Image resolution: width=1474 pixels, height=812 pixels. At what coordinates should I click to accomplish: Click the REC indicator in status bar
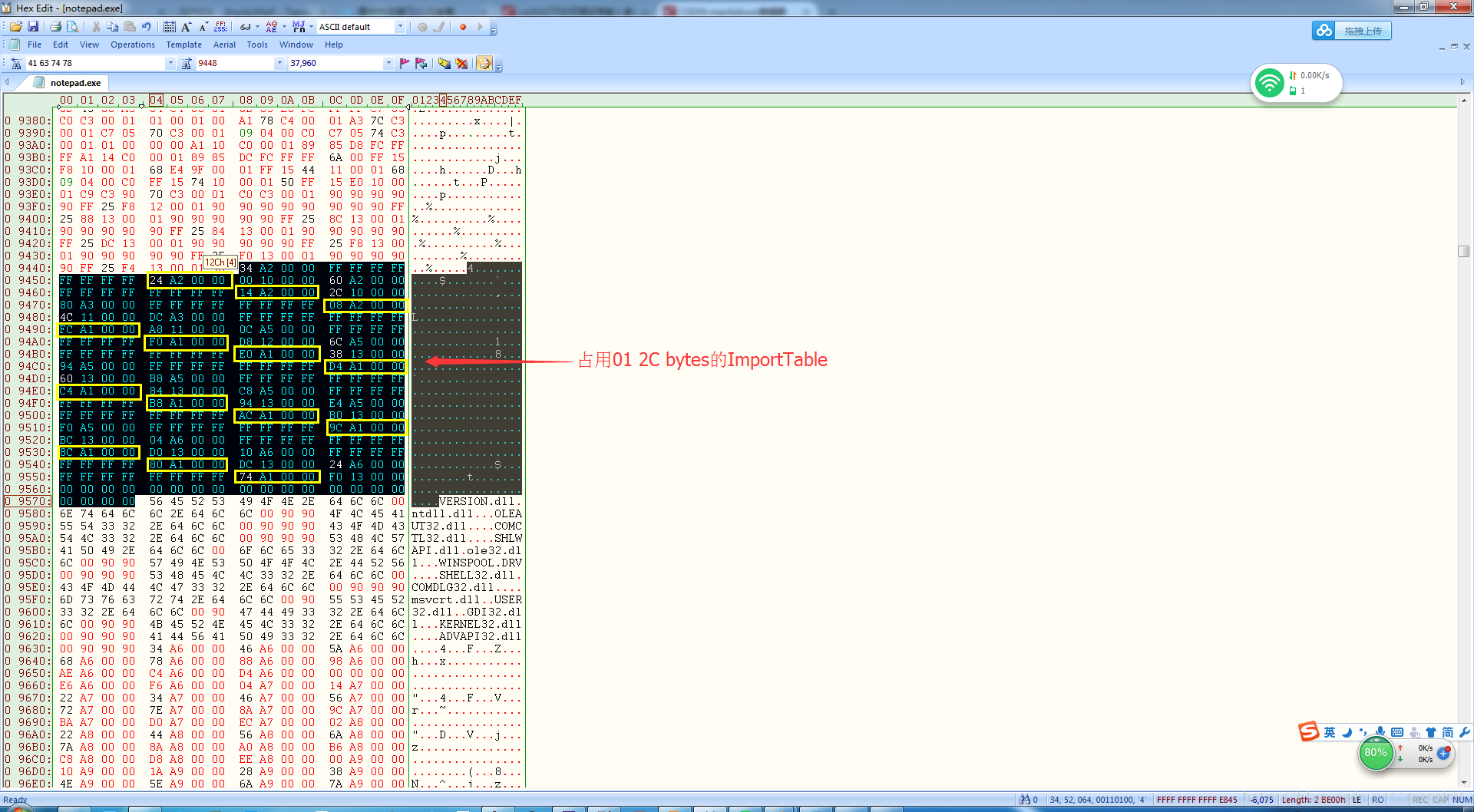pos(1420,800)
